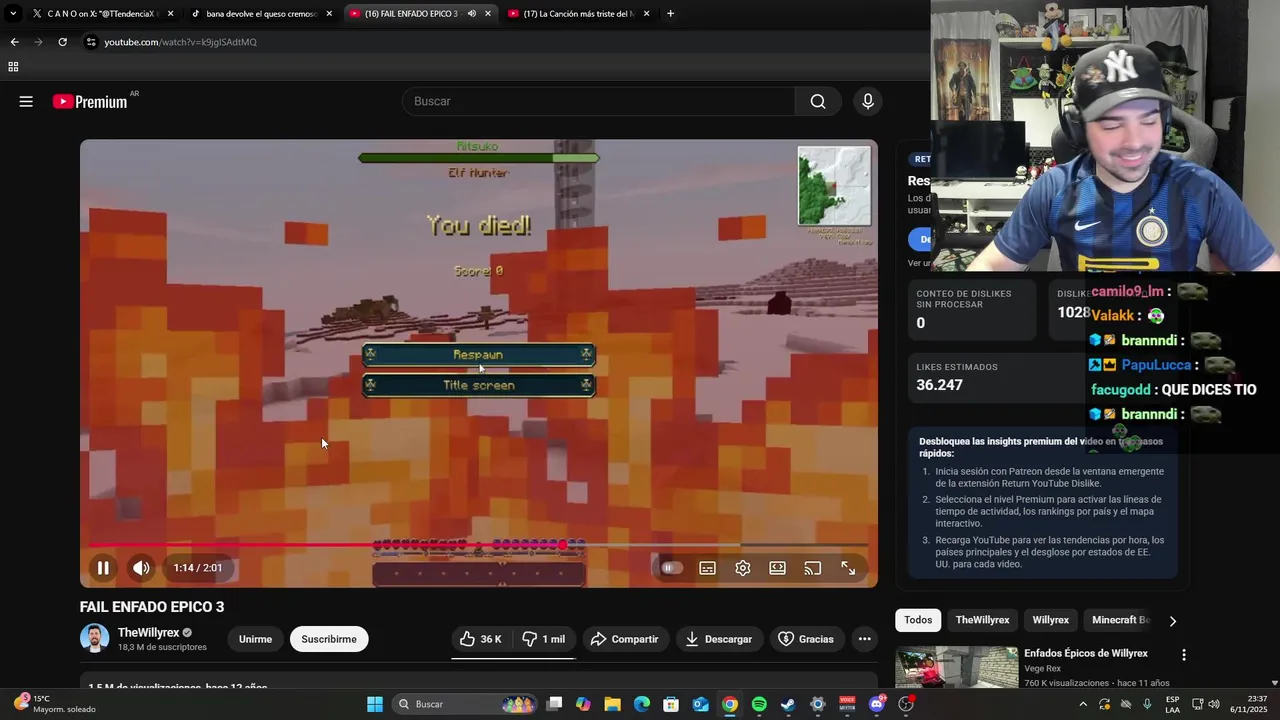Mute the FAIL ENFADO EPICO tab audio
Viewport: 1280px width, 720px height.
(x=471, y=14)
